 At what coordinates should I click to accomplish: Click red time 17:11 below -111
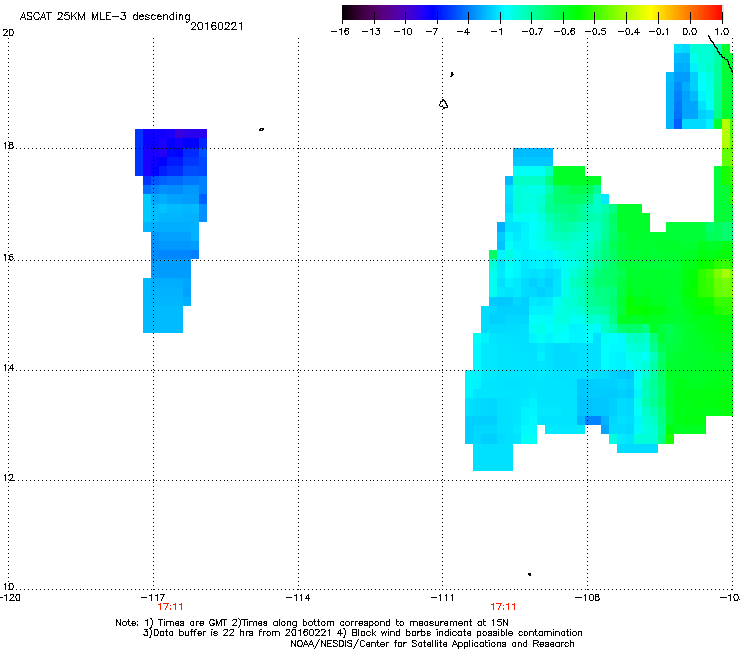[x=503, y=607]
